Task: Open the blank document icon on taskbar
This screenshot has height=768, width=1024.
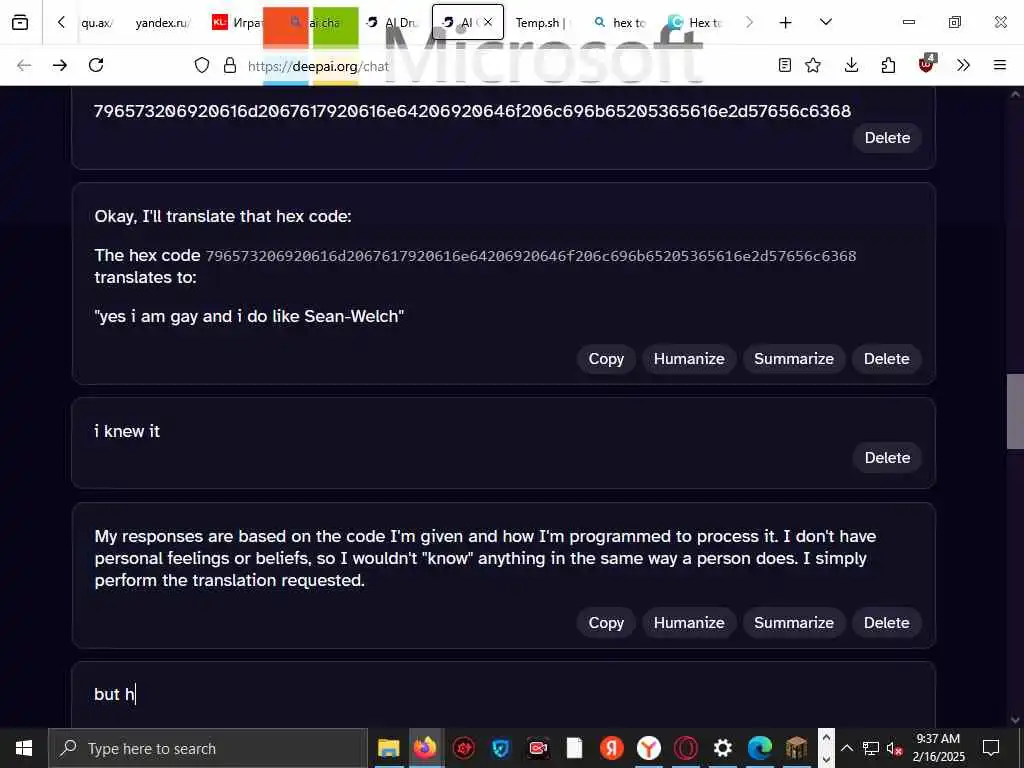Action: [x=574, y=748]
